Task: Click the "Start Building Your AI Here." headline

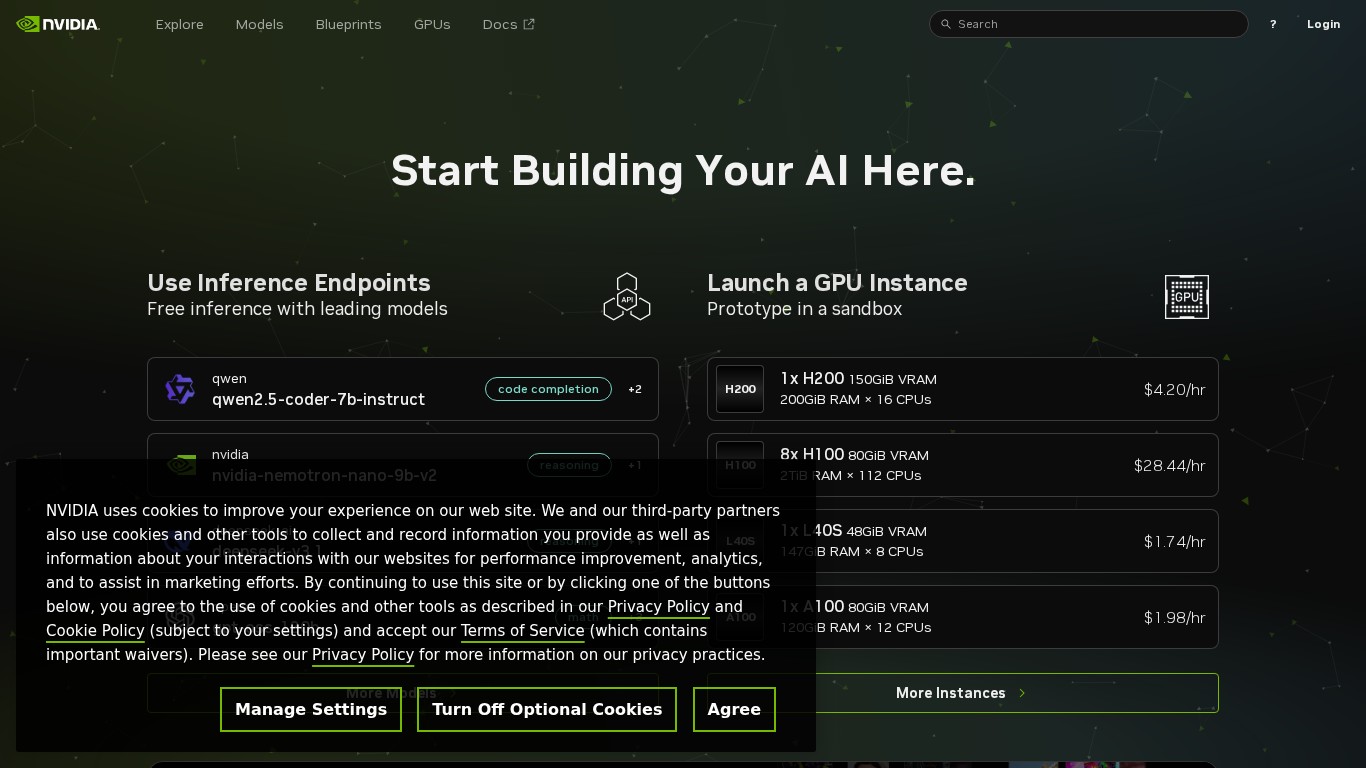Action: pyautogui.click(x=683, y=171)
